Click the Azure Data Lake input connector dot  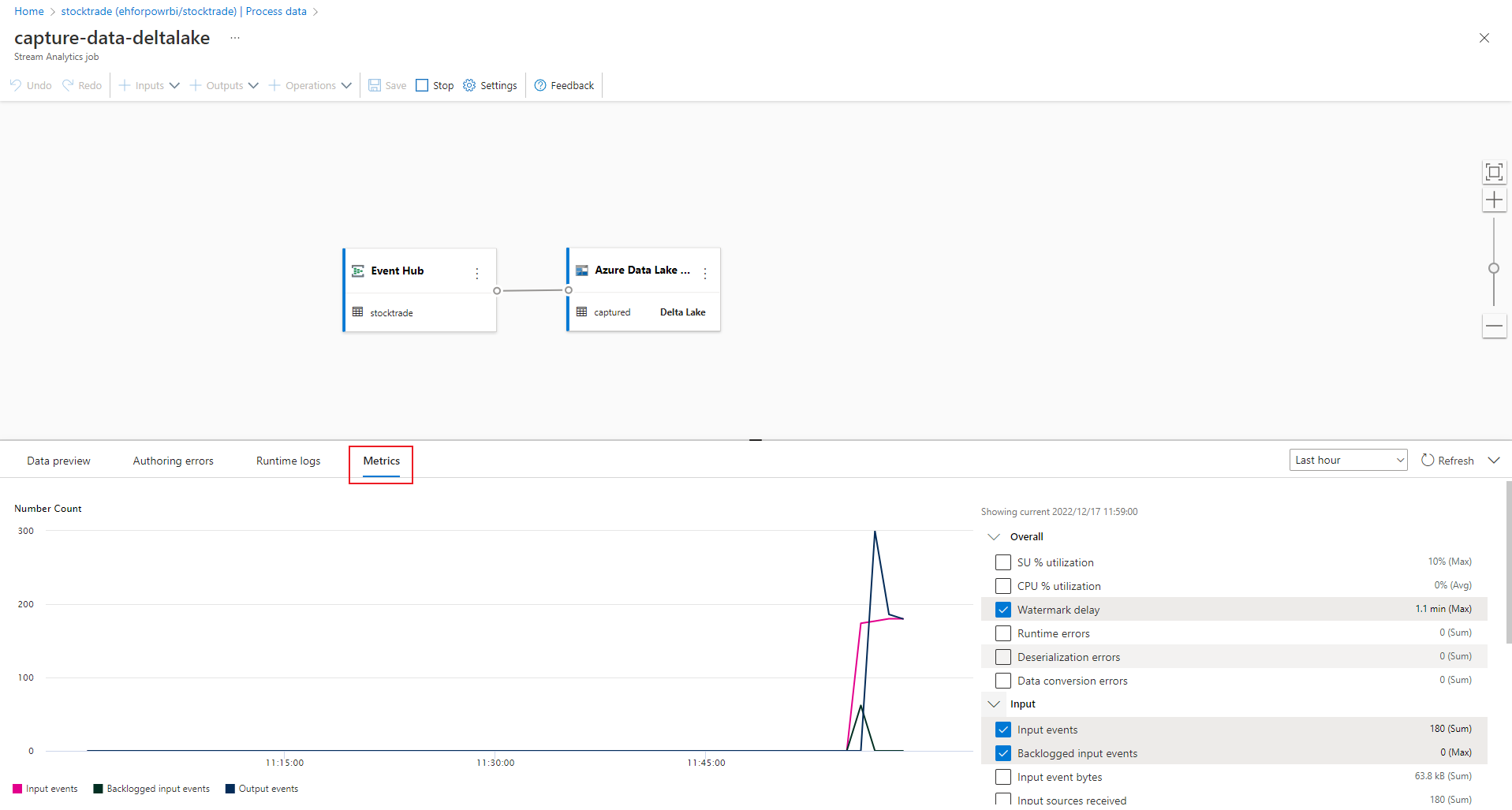tap(569, 290)
